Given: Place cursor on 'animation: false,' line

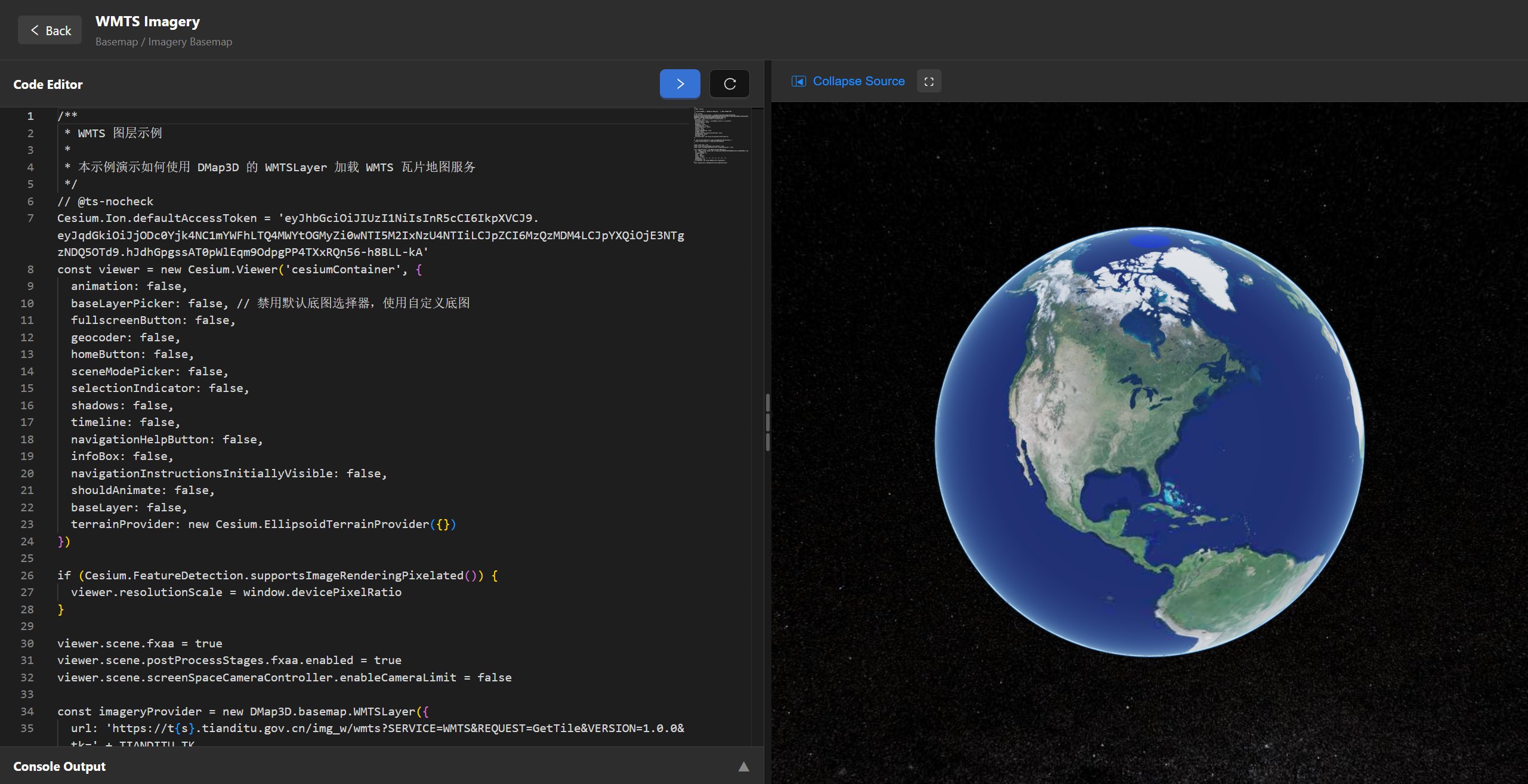Looking at the screenshot, I should pyautogui.click(x=129, y=286).
